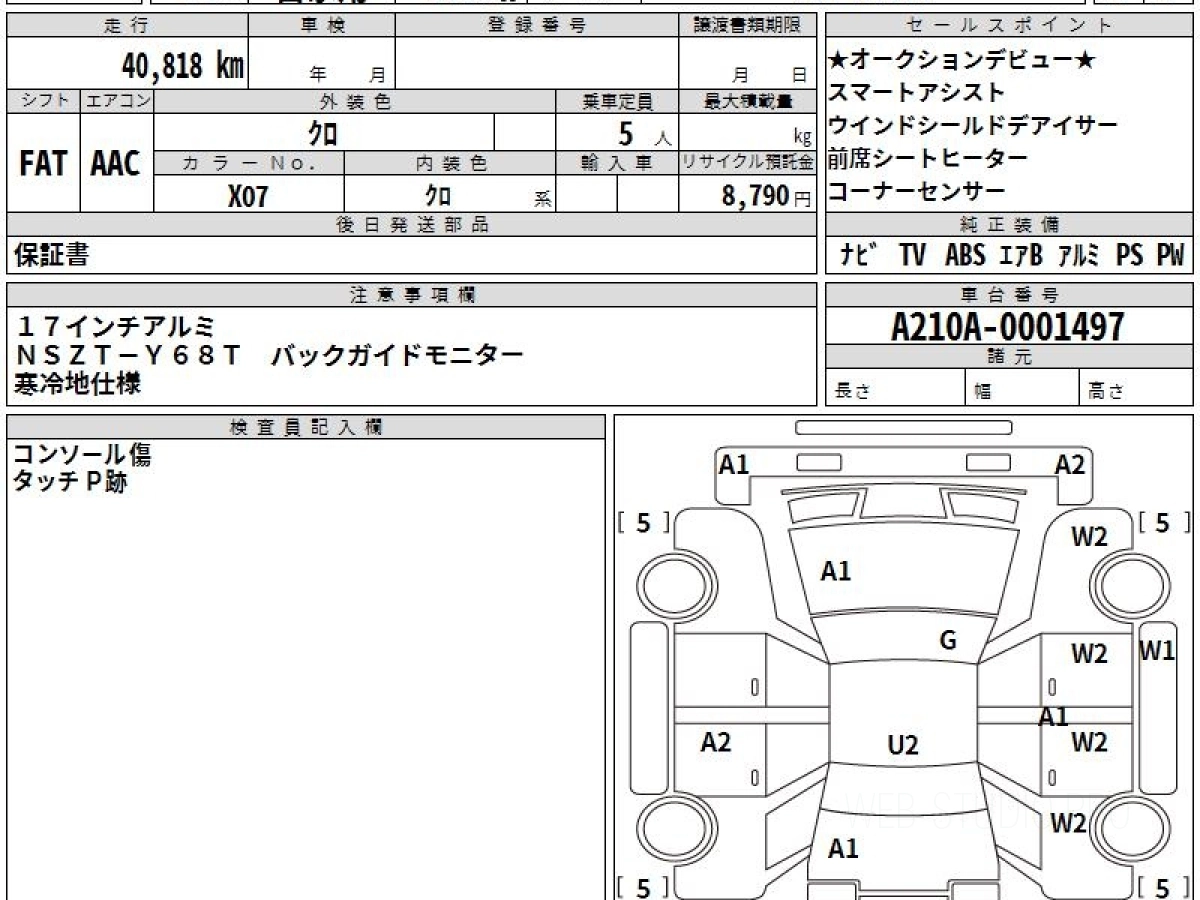Click the 検査員記入欄 header

tap(306, 427)
